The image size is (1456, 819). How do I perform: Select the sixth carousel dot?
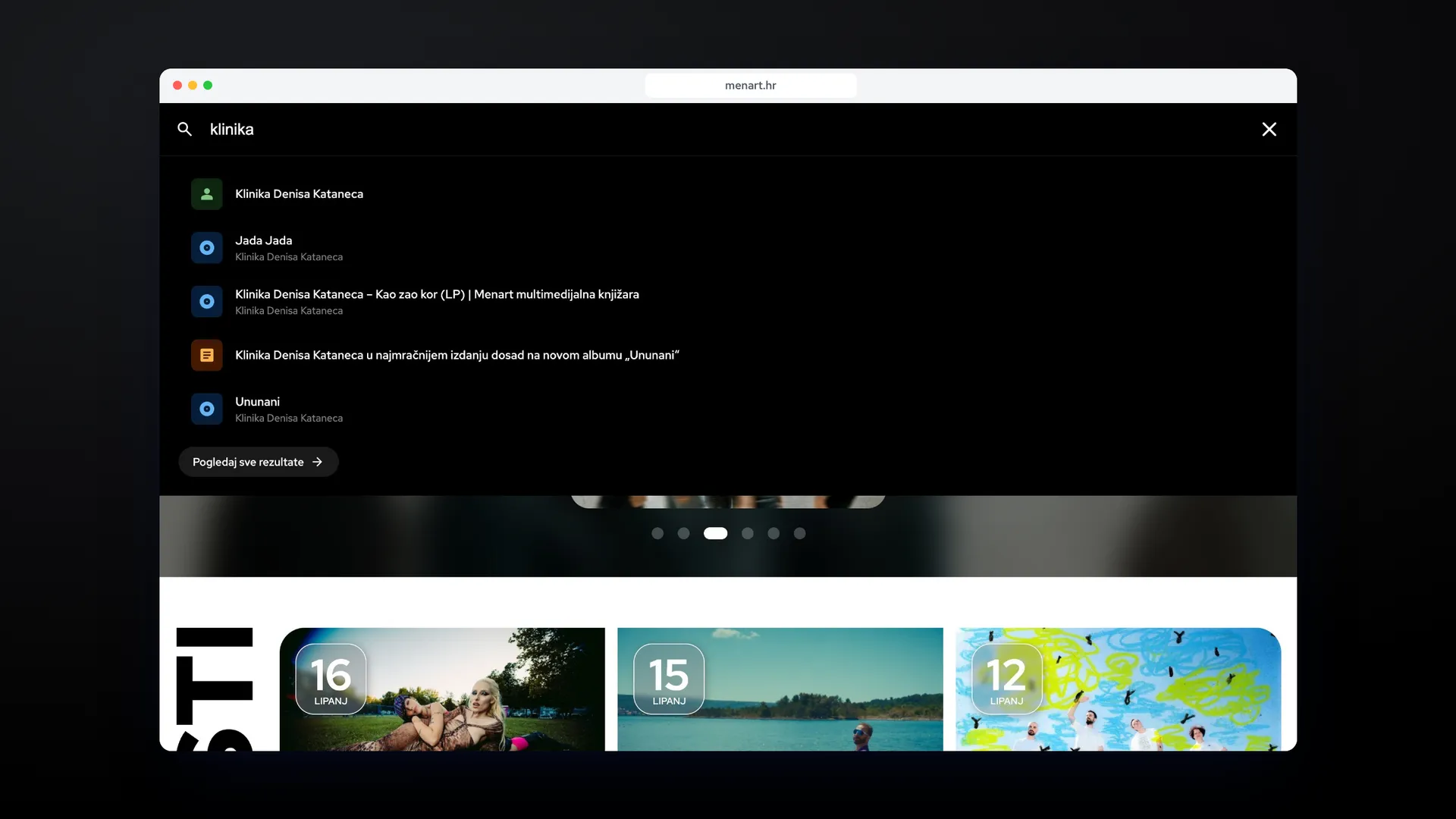pyautogui.click(x=799, y=533)
